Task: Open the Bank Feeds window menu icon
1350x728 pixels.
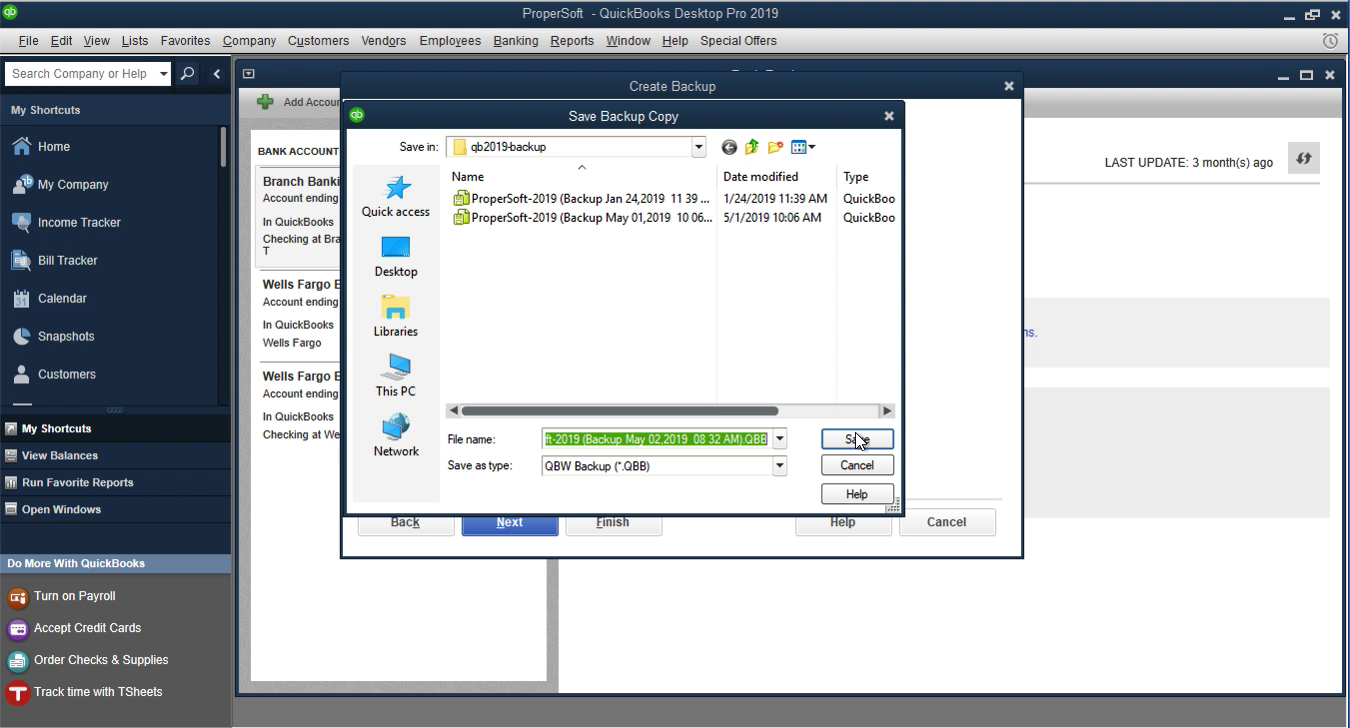Action: click(249, 74)
